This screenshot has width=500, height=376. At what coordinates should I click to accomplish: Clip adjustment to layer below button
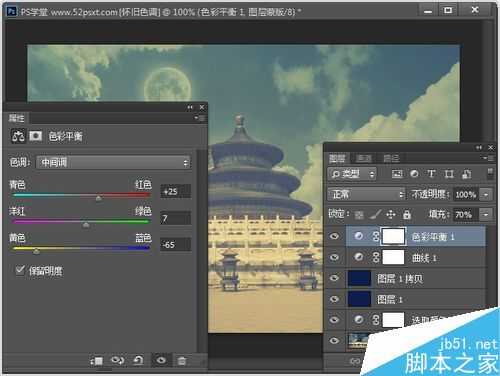(97, 360)
